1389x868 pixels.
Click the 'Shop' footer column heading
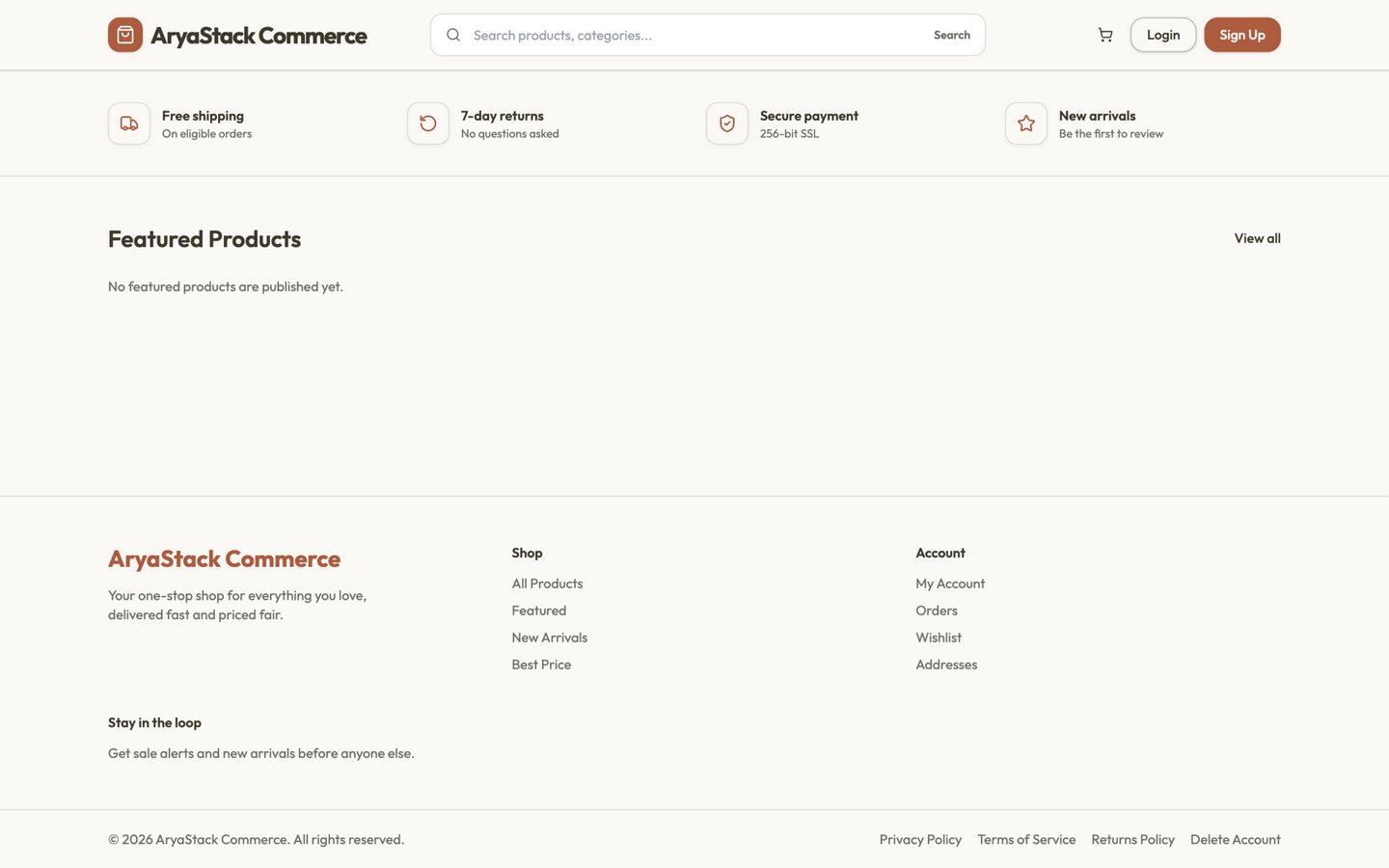[x=527, y=553]
